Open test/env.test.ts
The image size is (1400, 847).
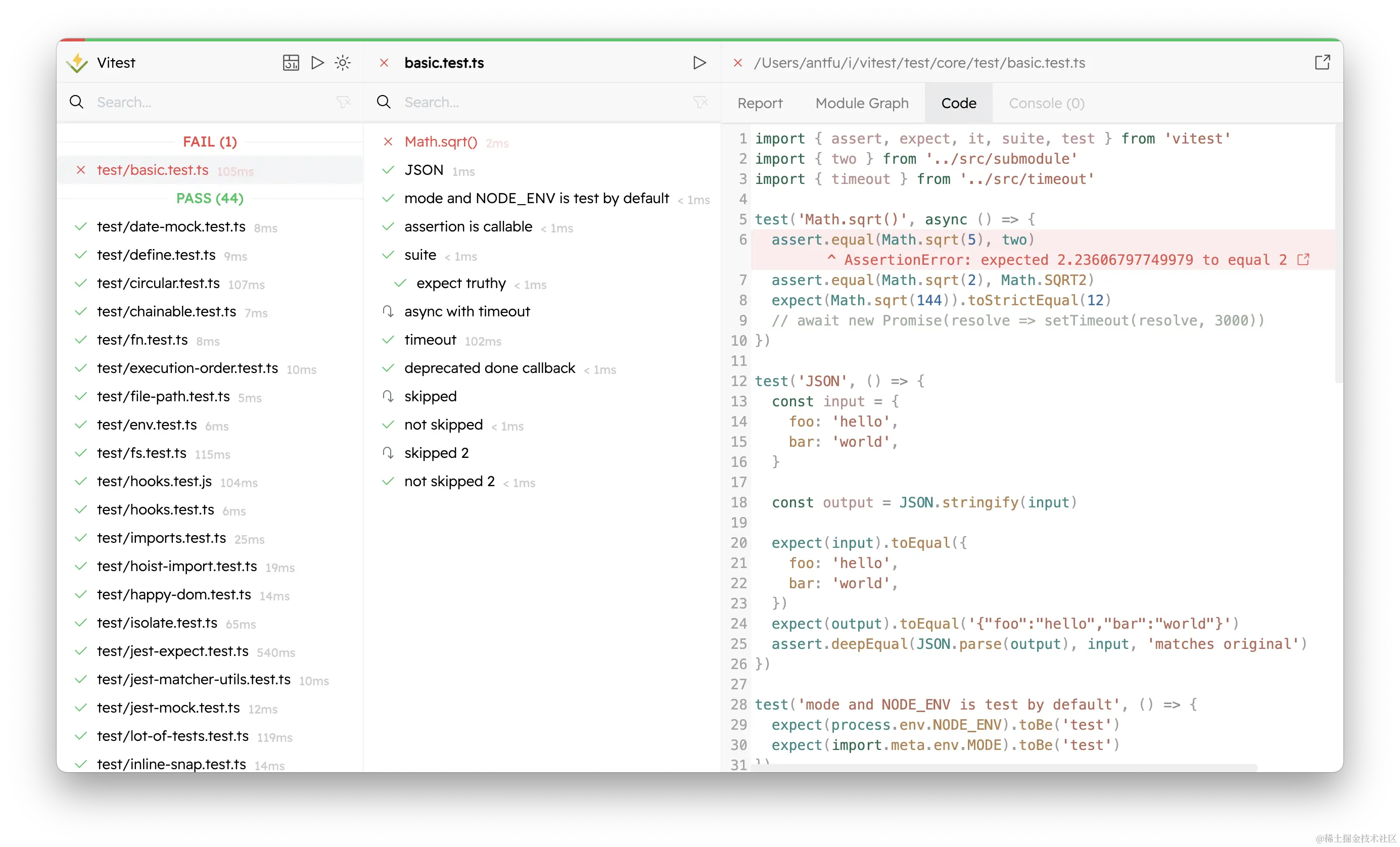pos(210,425)
